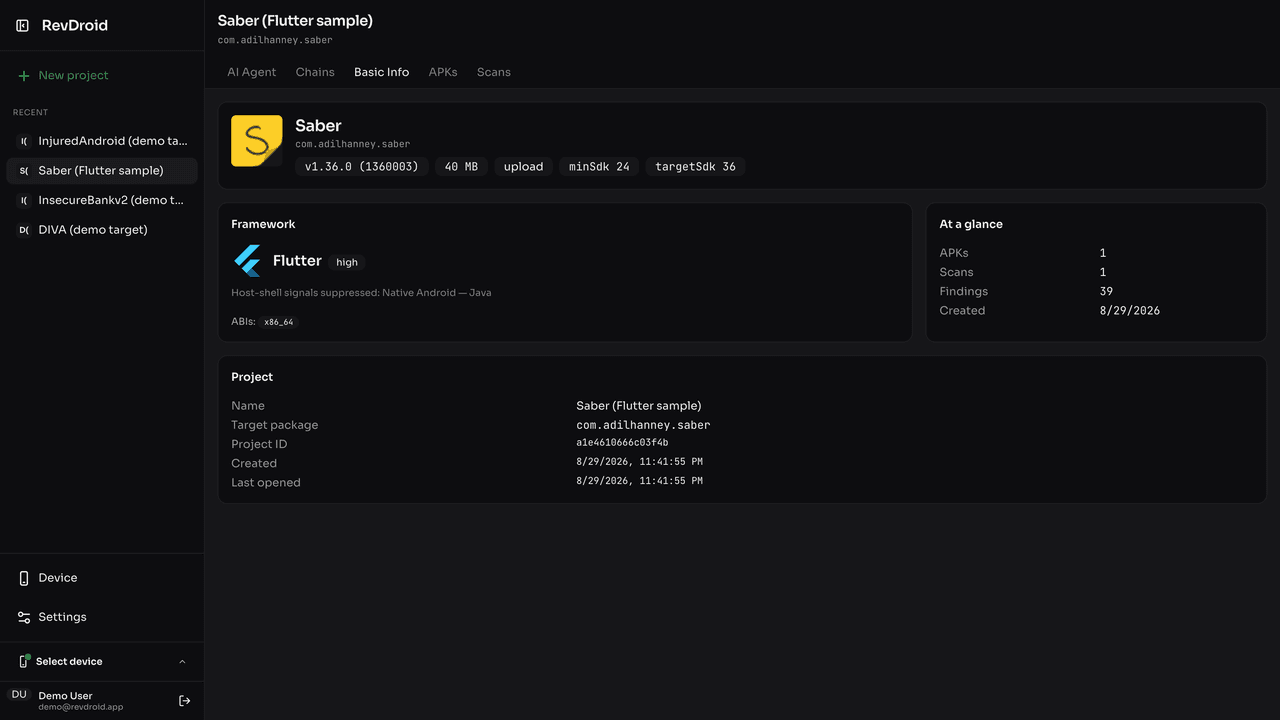Click the minSdk 24 badge

[599, 167]
